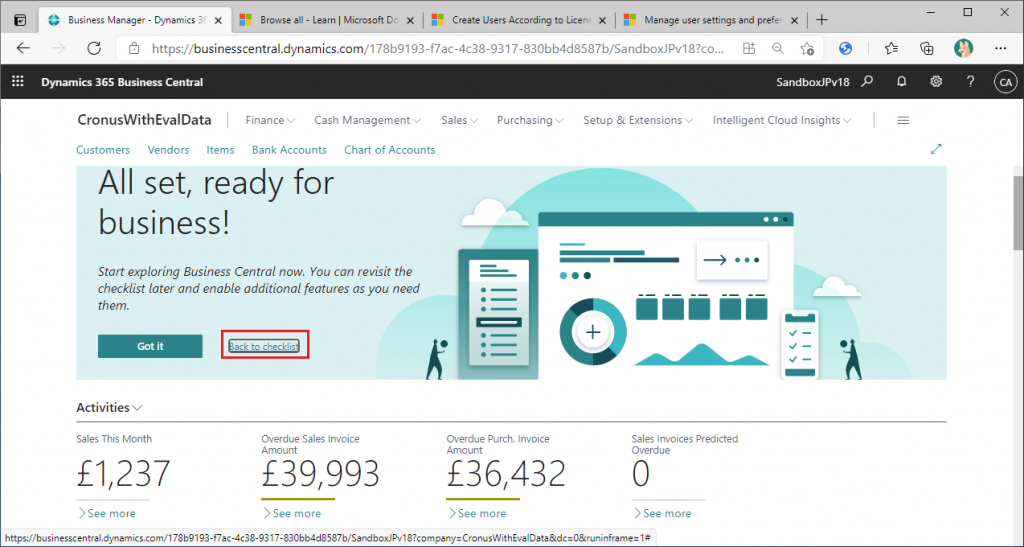1024x547 pixels.
Task: Open the hamburger more-menu icon in navigation
Action: pyautogui.click(x=903, y=120)
